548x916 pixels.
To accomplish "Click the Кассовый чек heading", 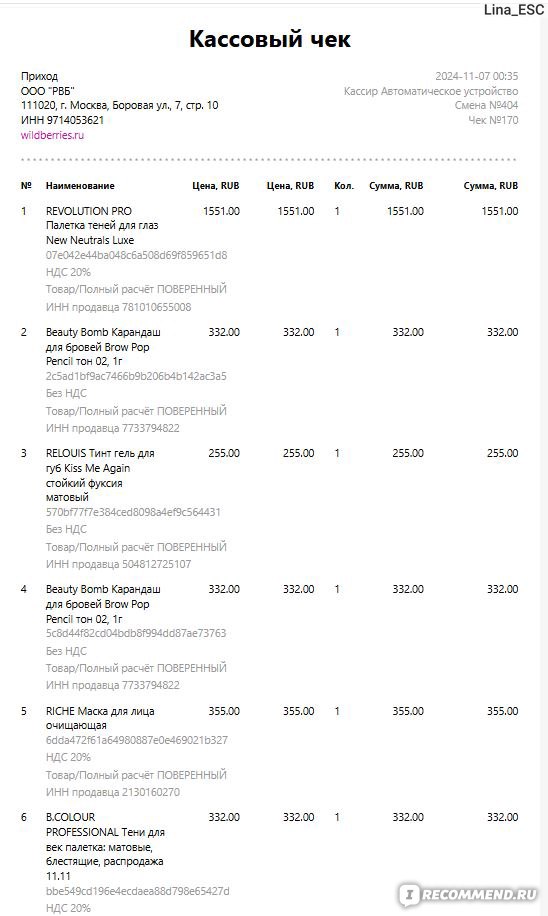I will pos(270,39).
